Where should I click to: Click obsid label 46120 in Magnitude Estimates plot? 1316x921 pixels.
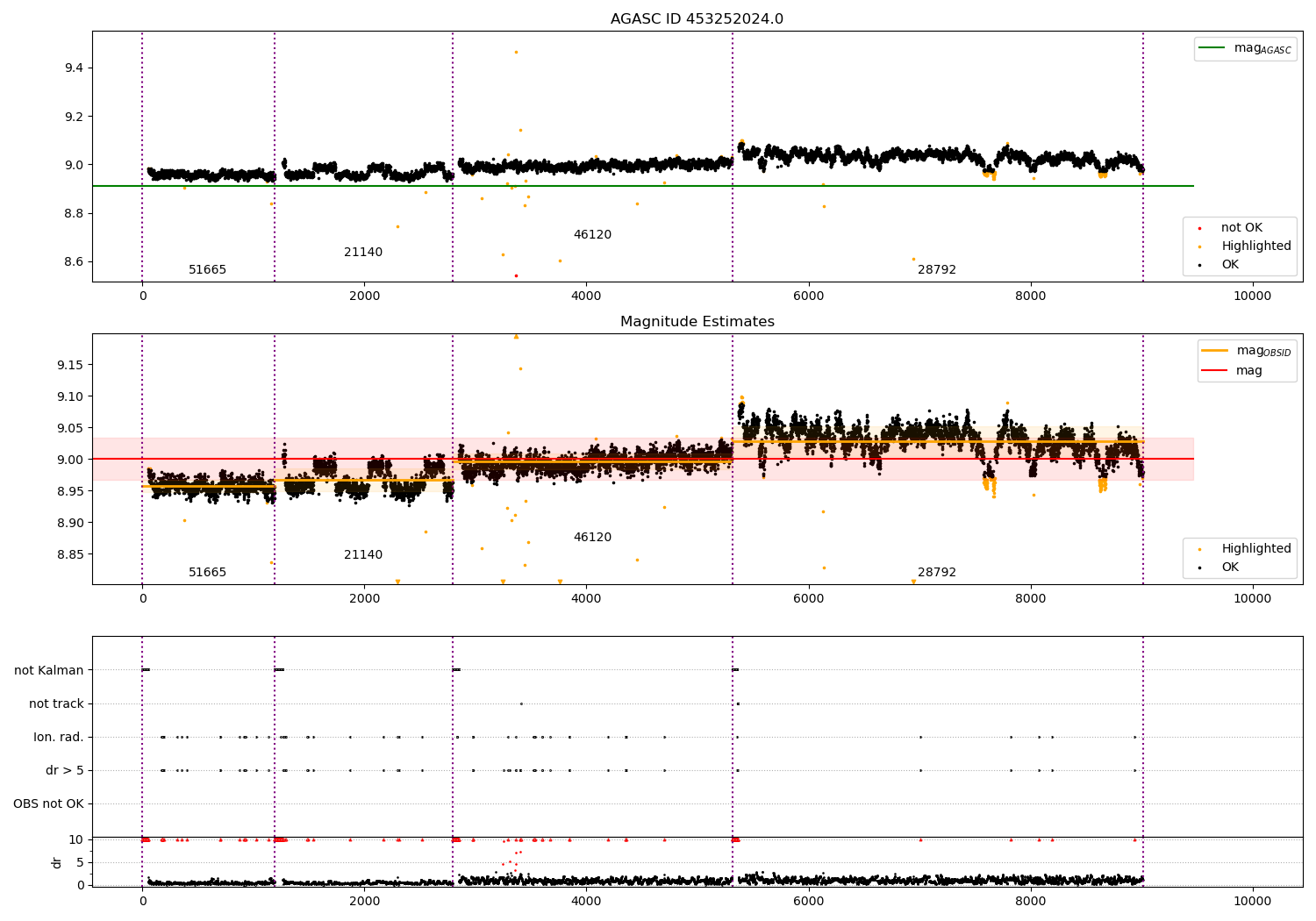point(592,538)
